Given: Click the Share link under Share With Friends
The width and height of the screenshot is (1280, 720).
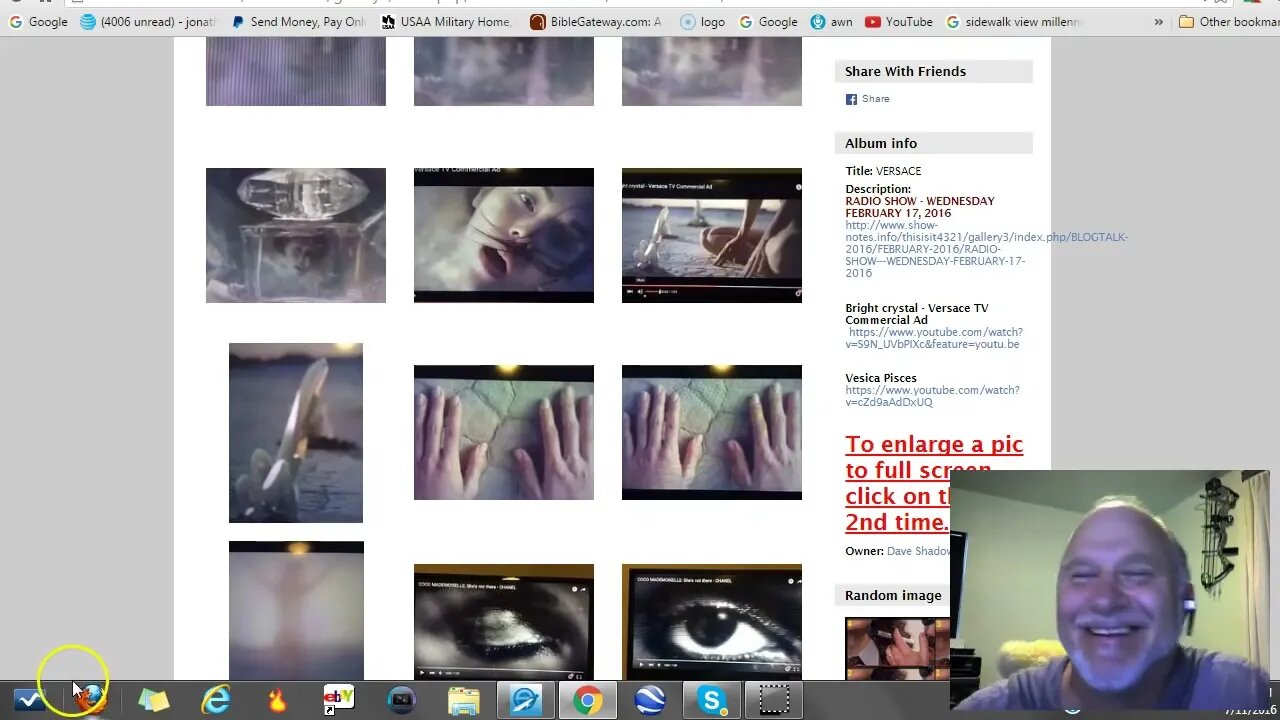Looking at the screenshot, I should click(x=876, y=99).
